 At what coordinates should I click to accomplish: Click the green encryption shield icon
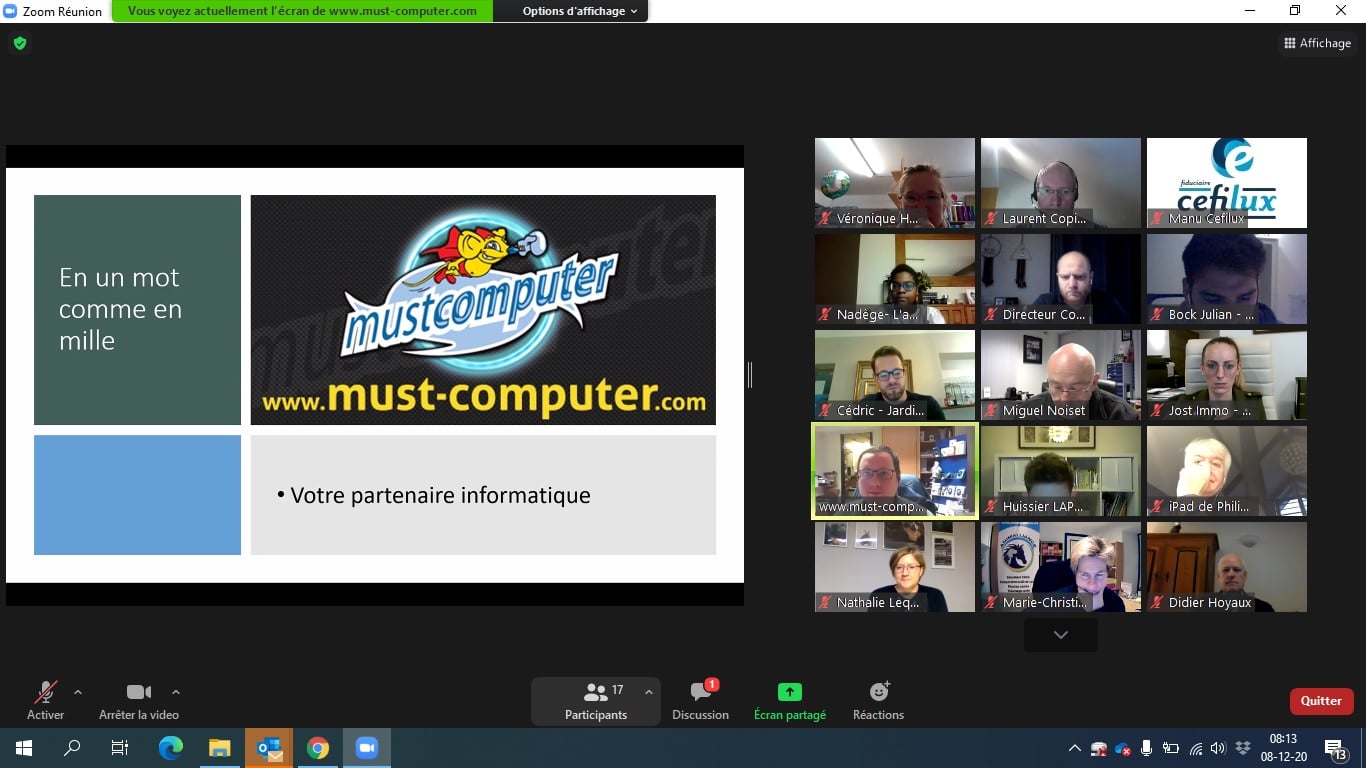[19, 43]
